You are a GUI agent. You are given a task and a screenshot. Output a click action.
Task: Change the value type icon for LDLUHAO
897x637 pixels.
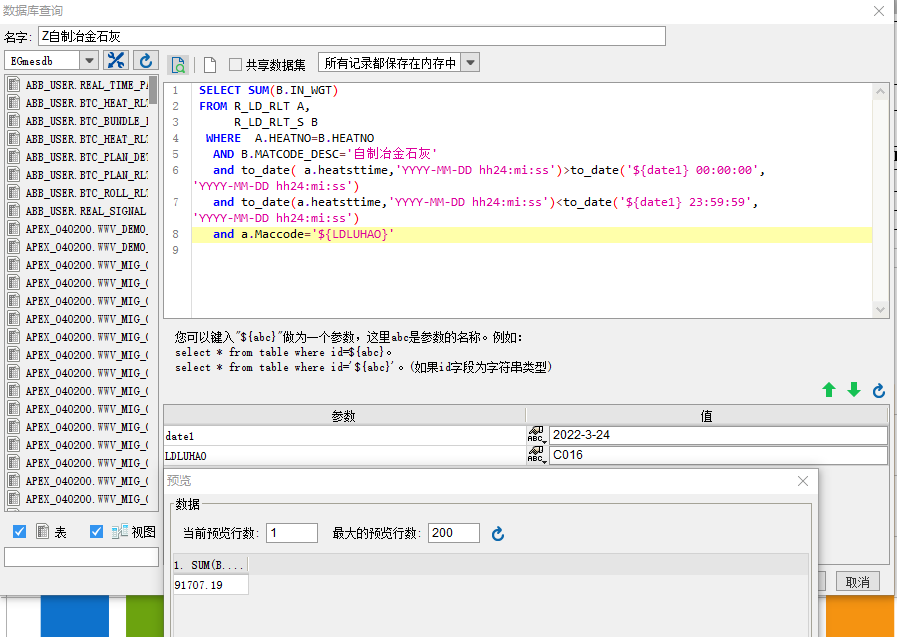pyautogui.click(x=537, y=455)
